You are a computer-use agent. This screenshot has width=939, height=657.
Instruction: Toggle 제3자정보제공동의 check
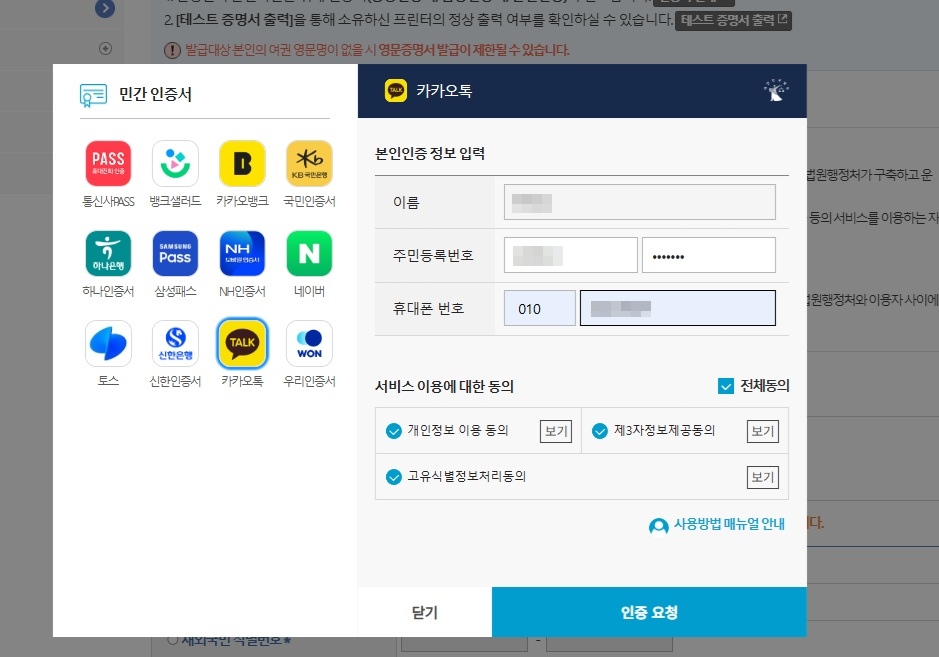(599, 431)
